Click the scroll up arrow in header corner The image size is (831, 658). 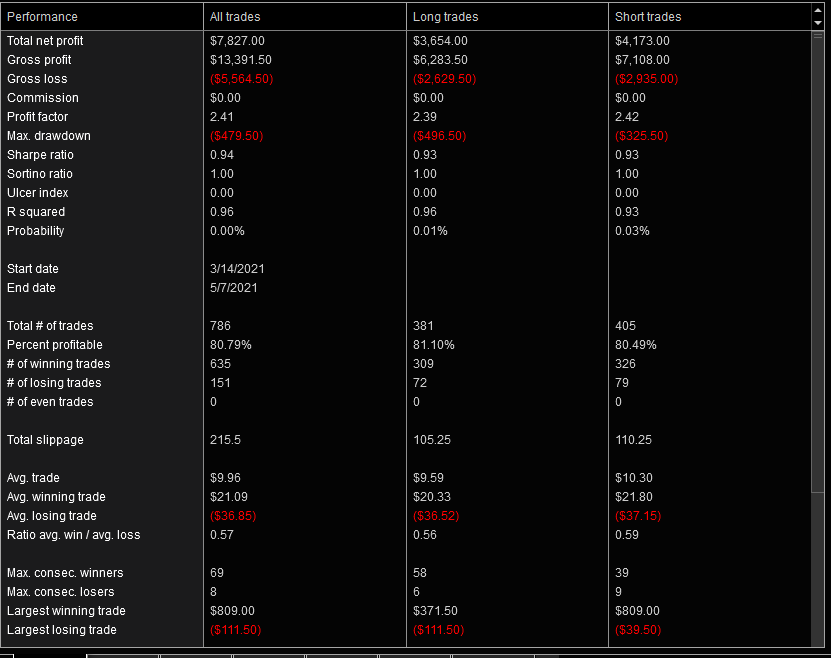(x=818, y=11)
